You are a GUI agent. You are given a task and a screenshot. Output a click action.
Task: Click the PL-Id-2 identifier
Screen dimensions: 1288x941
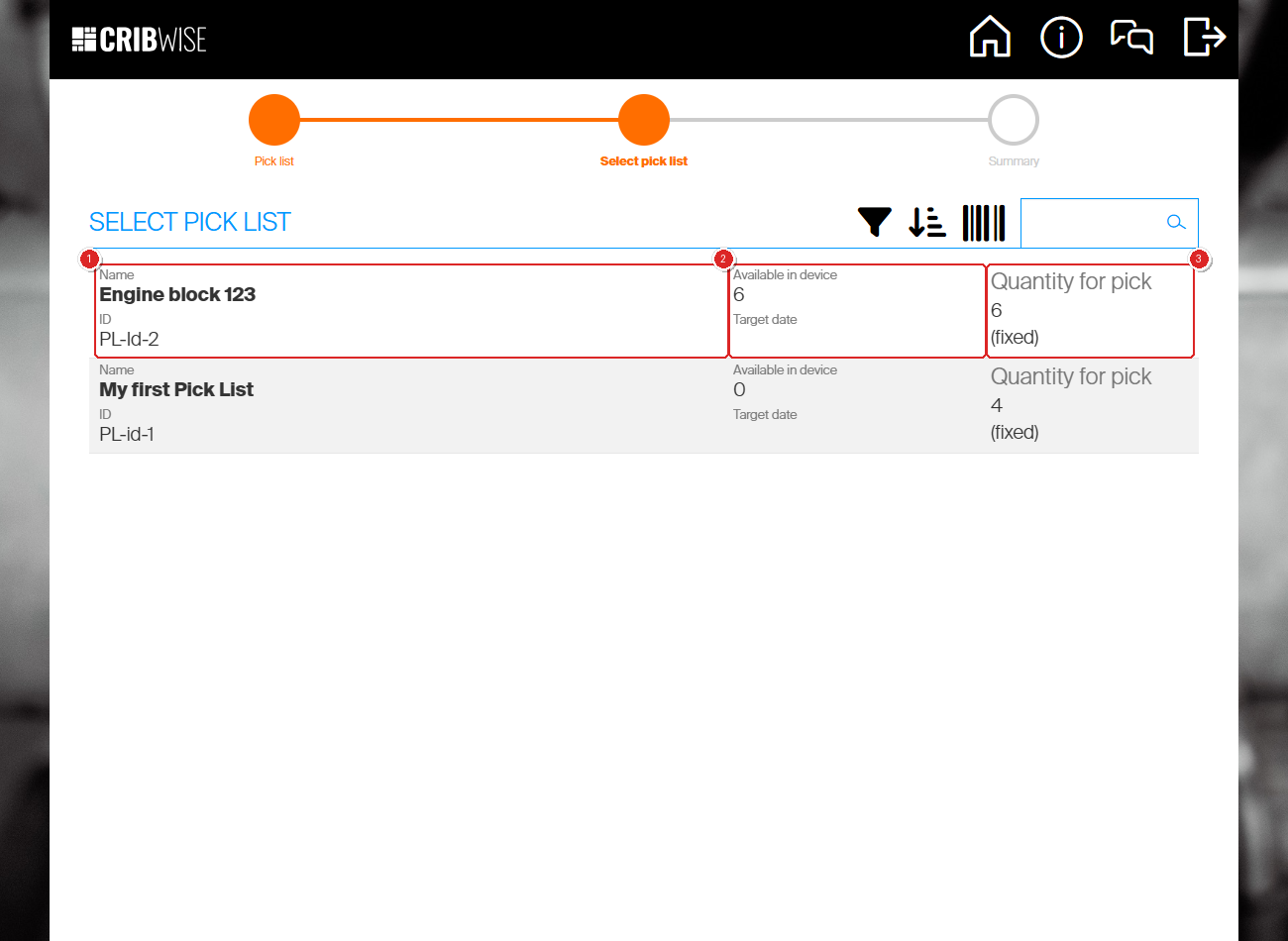pos(129,339)
